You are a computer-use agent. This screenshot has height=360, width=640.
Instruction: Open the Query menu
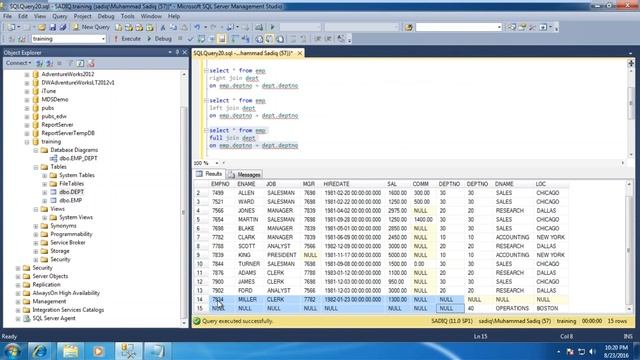click(x=59, y=16)
